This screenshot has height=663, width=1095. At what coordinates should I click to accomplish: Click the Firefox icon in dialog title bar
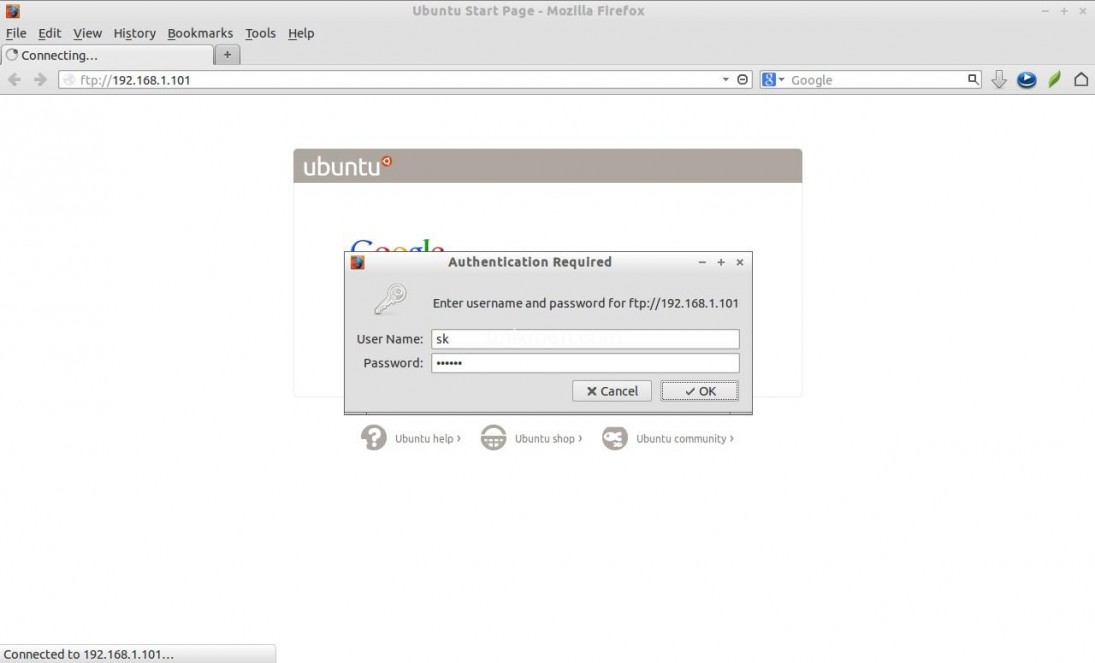[x=358, y=262]
